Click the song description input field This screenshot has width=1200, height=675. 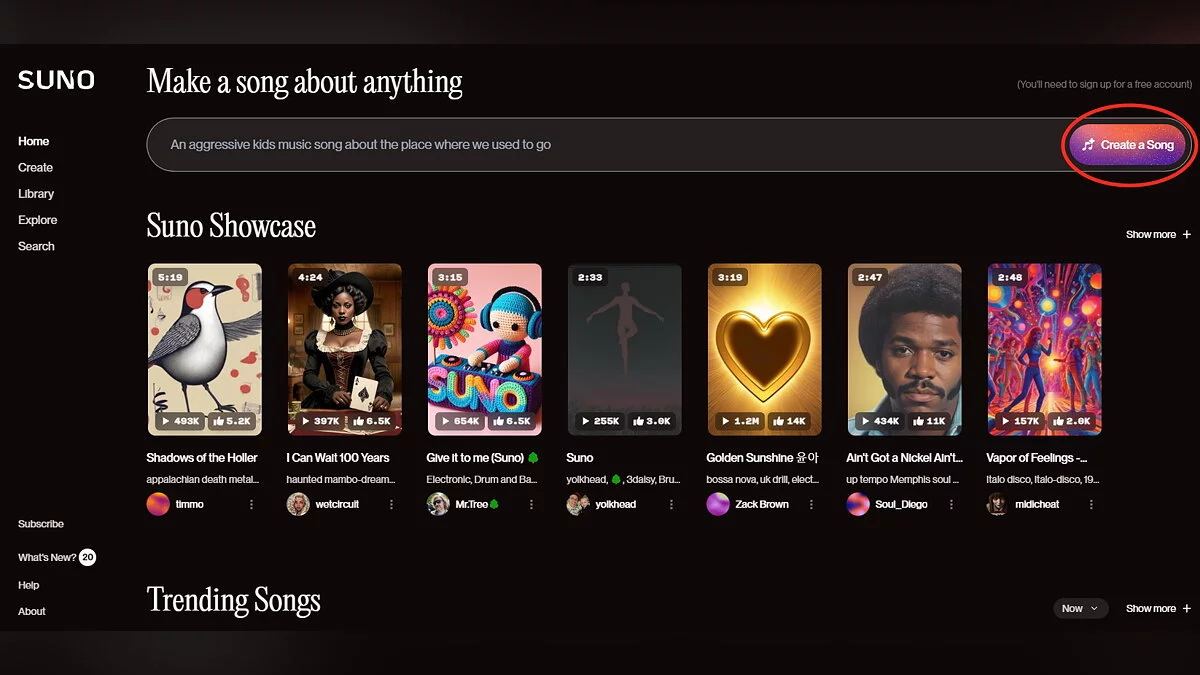click(x=600, y=145)
